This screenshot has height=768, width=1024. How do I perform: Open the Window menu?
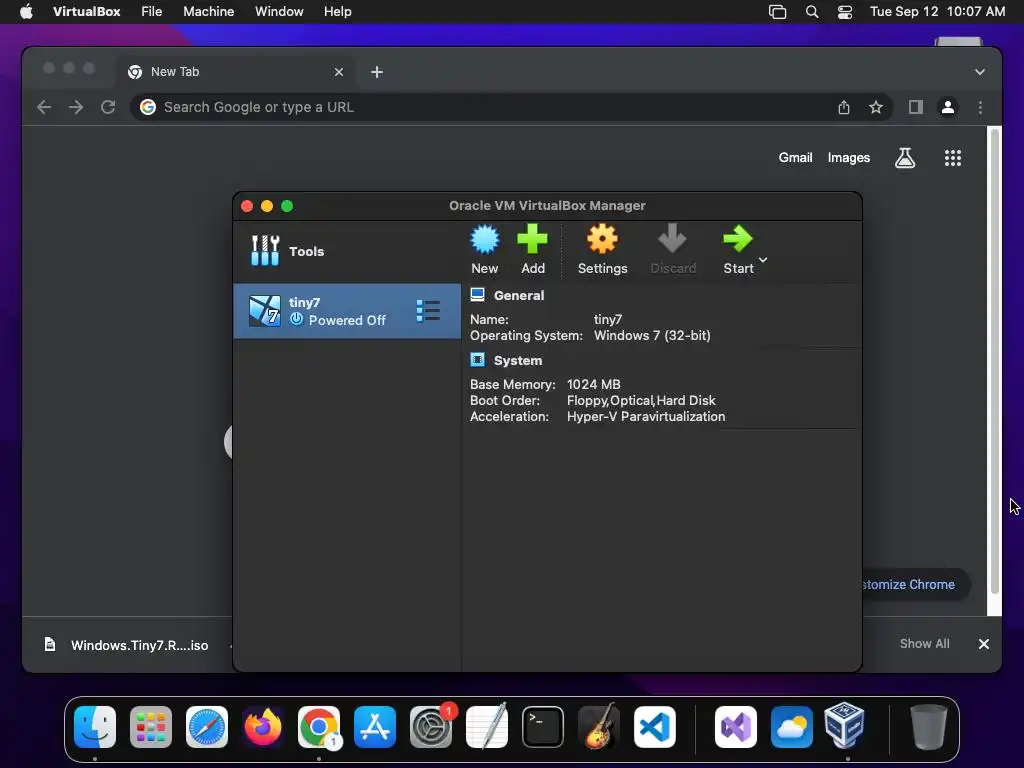point(279,12)
